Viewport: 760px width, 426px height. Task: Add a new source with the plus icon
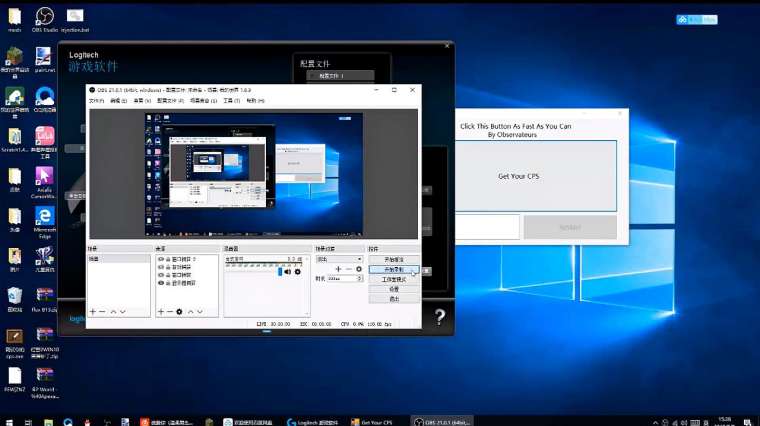pos(161,312)
